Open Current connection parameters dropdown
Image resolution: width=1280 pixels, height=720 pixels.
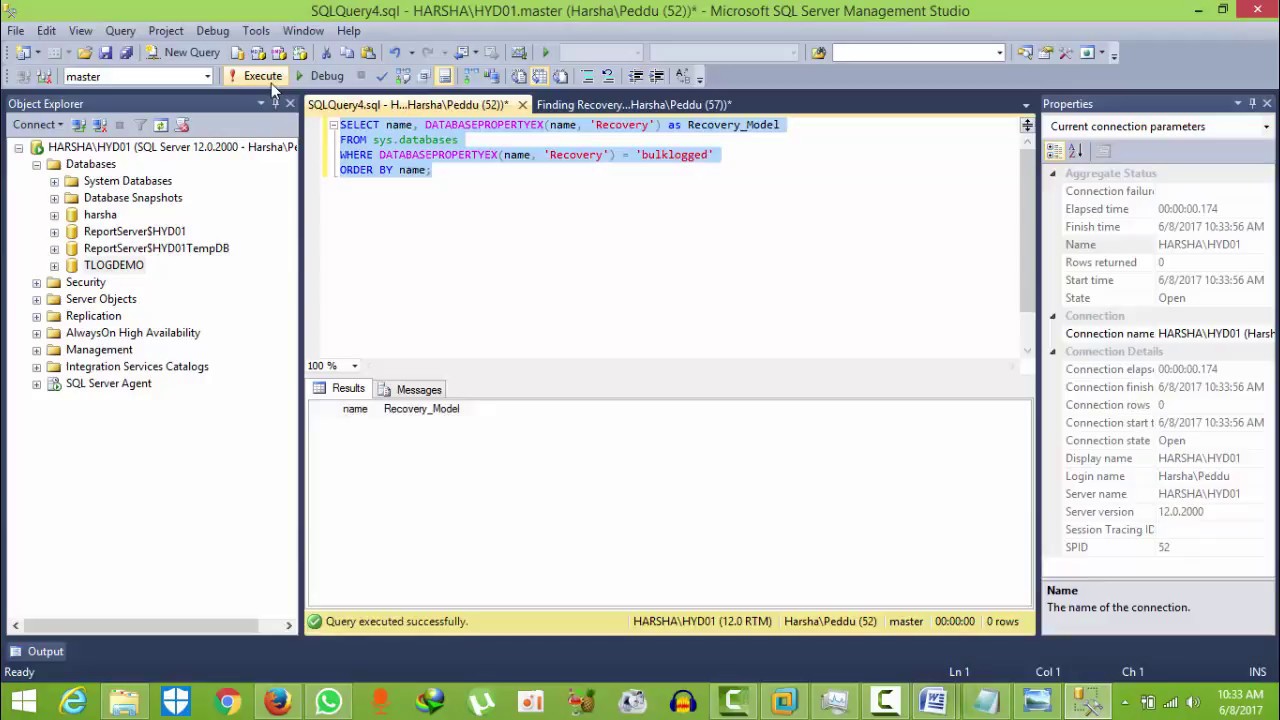tap(1266, 127)
